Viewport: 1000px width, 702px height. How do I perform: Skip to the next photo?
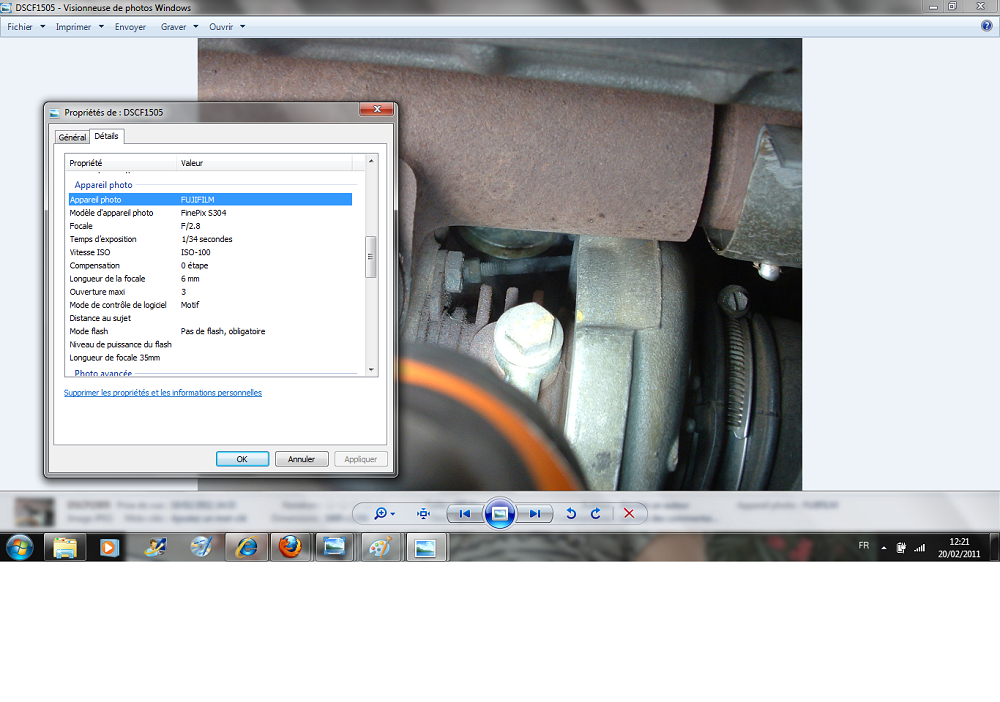tap(536, 514)
